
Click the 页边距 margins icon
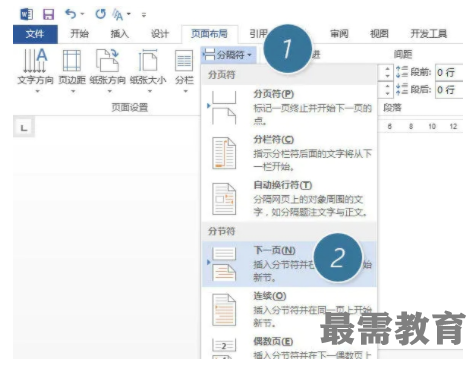coord(72,60)
